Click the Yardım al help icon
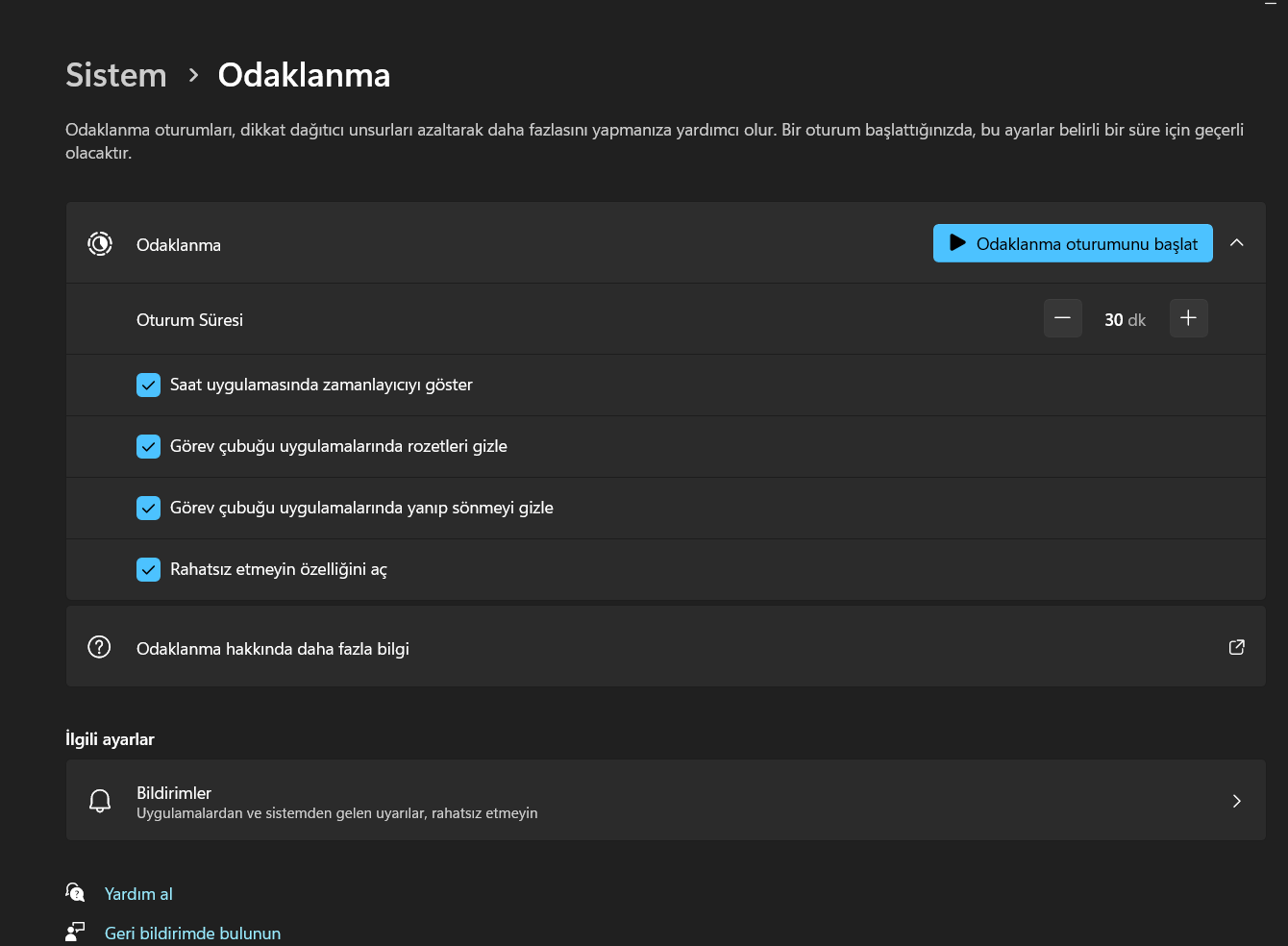This screenshot has width=1288, height=946. 75,893
